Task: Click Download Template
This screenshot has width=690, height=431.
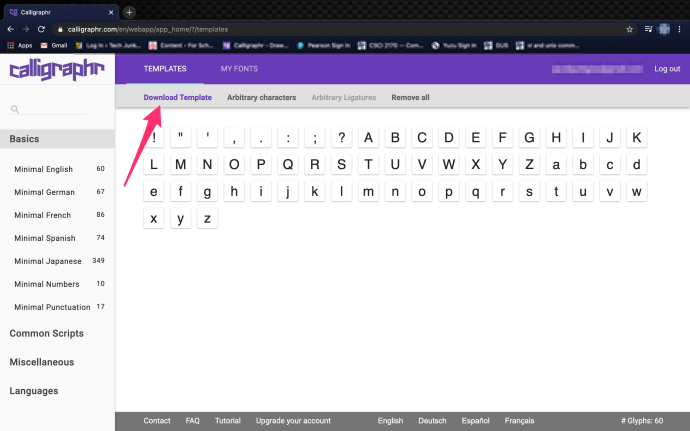Action: [177, 98]
